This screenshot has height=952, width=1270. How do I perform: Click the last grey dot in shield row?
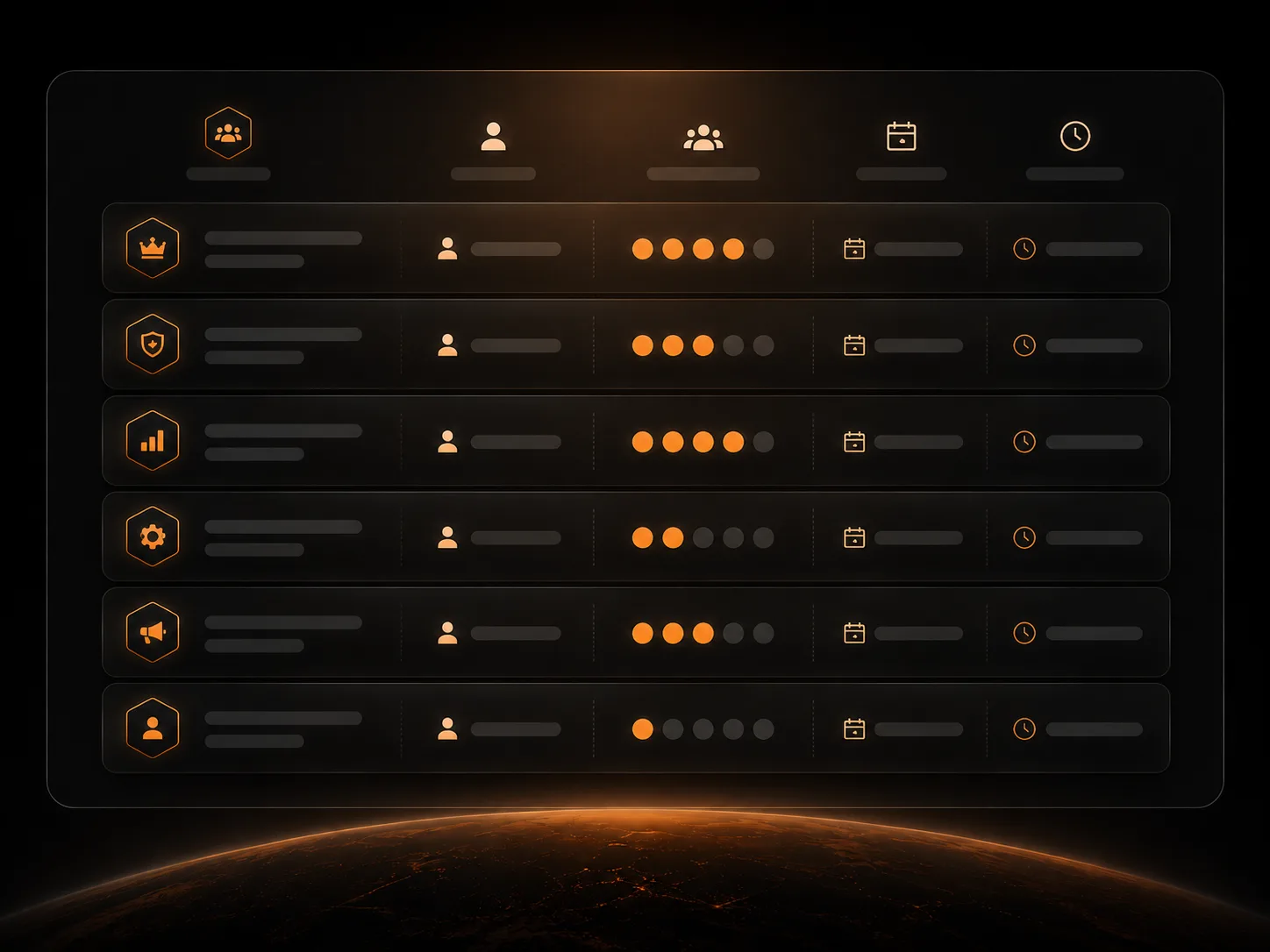click(764, 345)
